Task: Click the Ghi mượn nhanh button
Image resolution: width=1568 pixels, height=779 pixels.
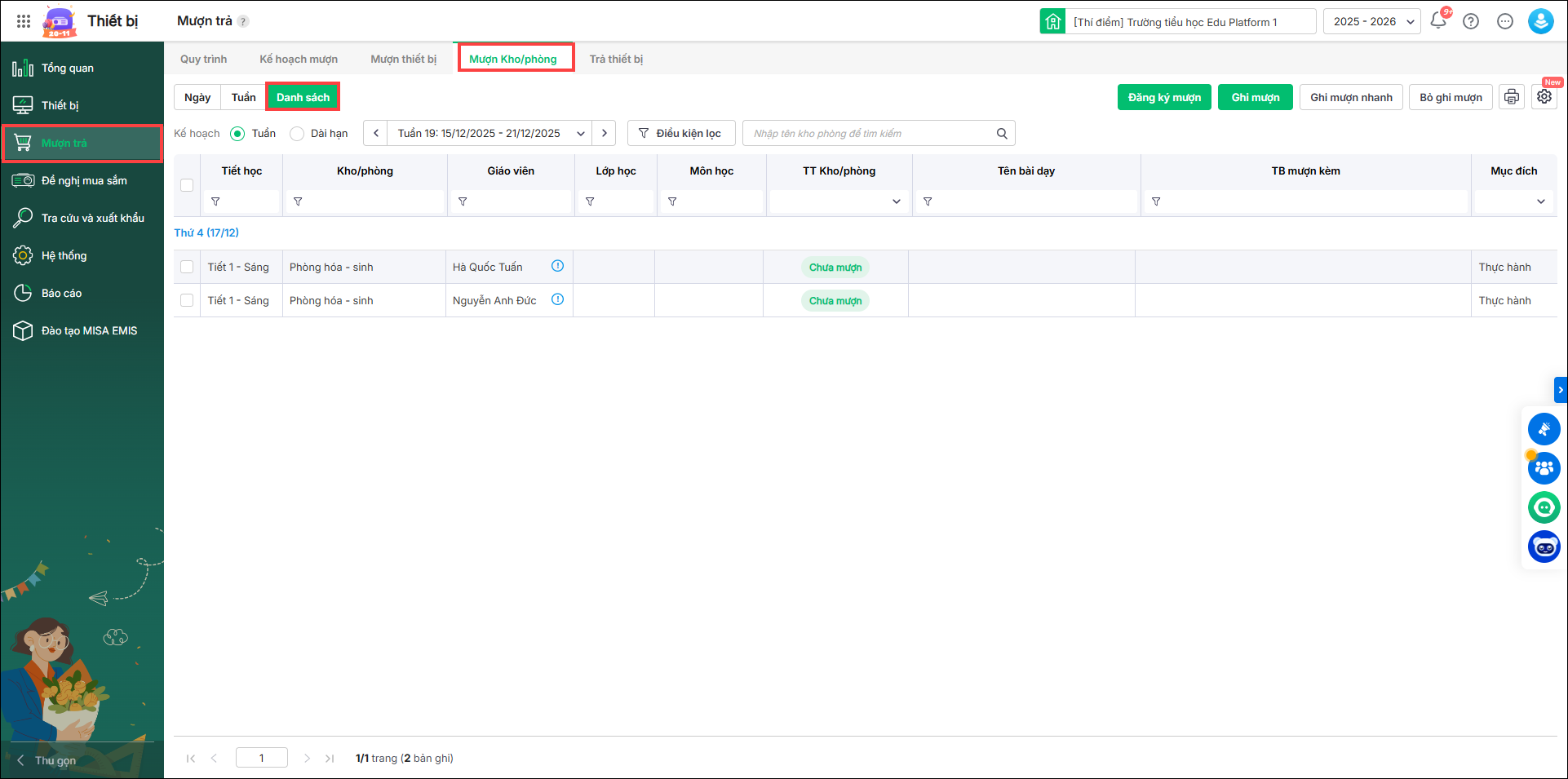Action: [1351, 97]
